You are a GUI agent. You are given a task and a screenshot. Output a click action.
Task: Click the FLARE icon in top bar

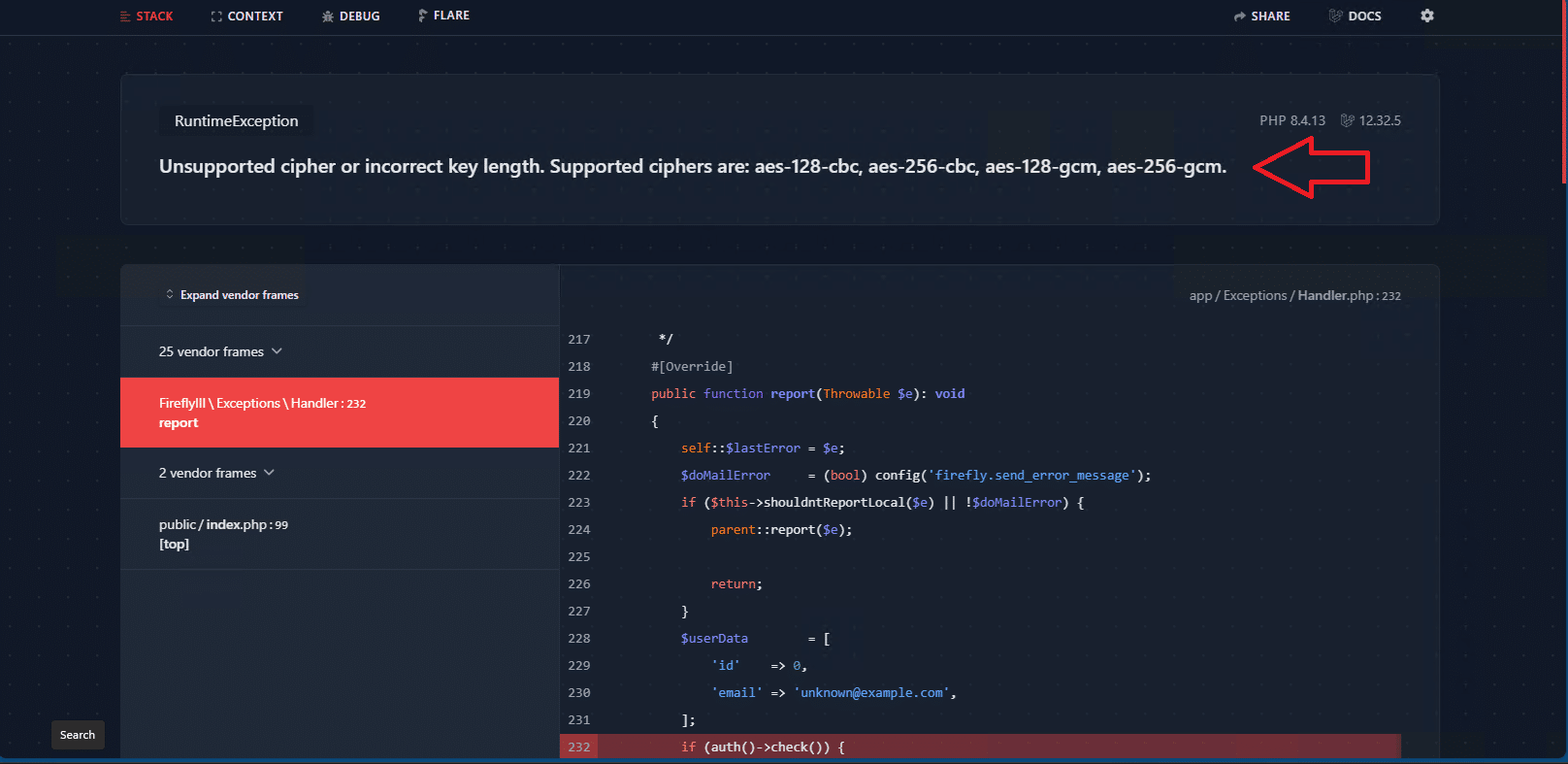point(422,16)
